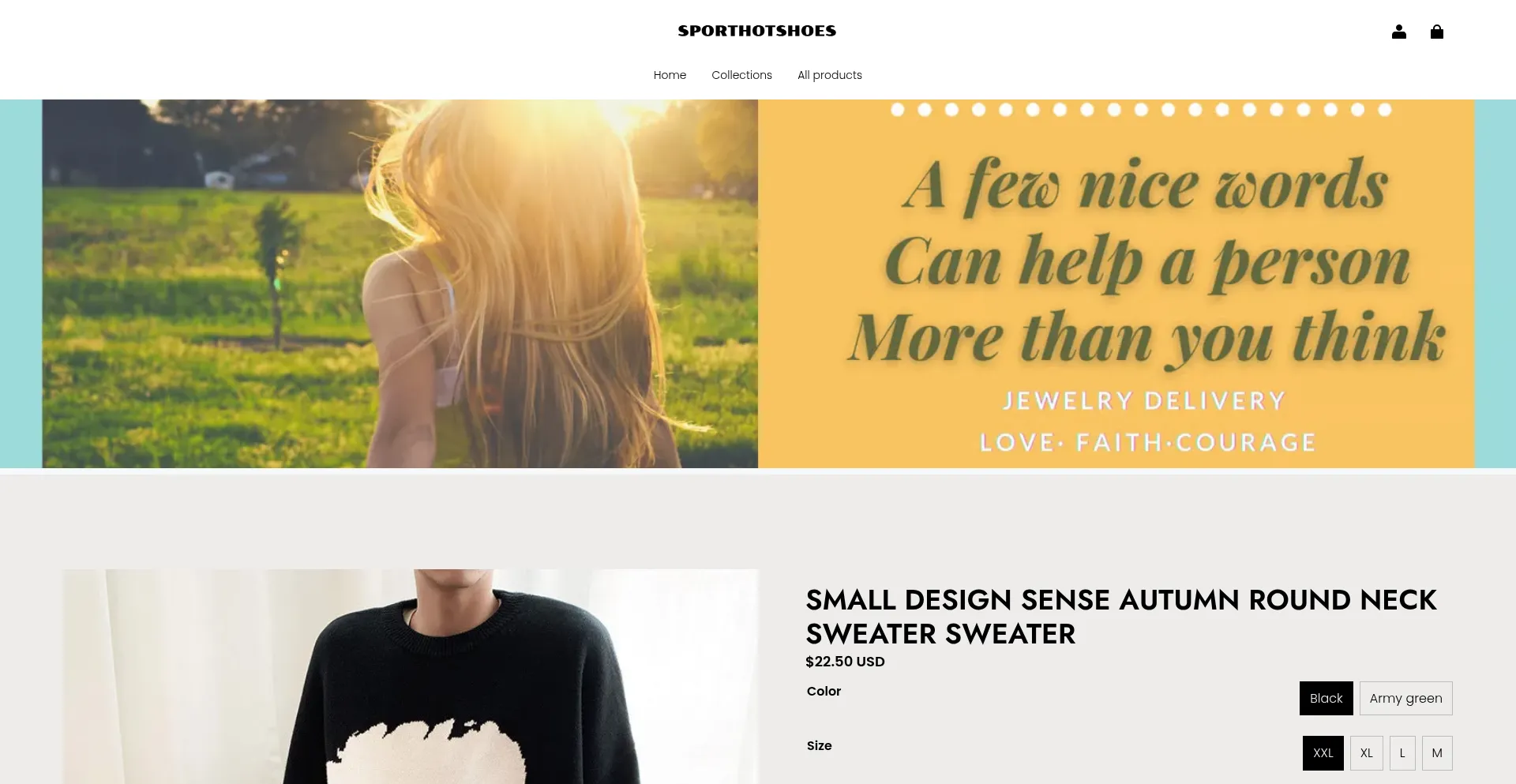Click the JEWELRY DELIVERY banner text
The width and height of the screenshot is (1516, 784).
tap(1144, 401)
